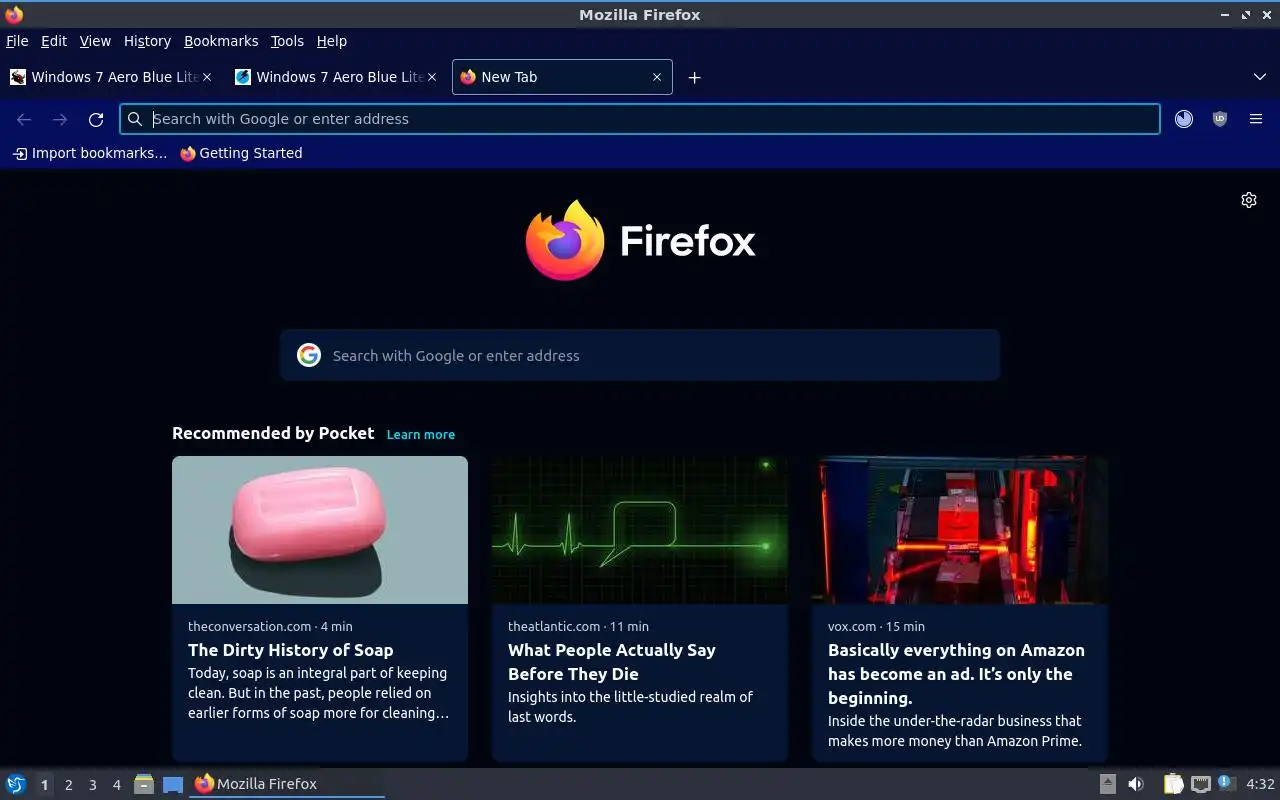Open the uBlock Origin shield extension

tap(1220, 119)
